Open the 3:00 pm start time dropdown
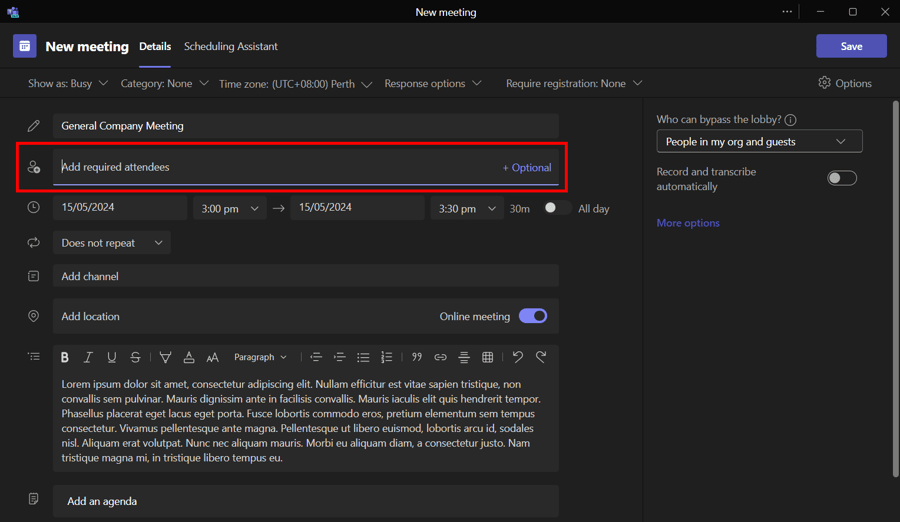 point(230,208)
